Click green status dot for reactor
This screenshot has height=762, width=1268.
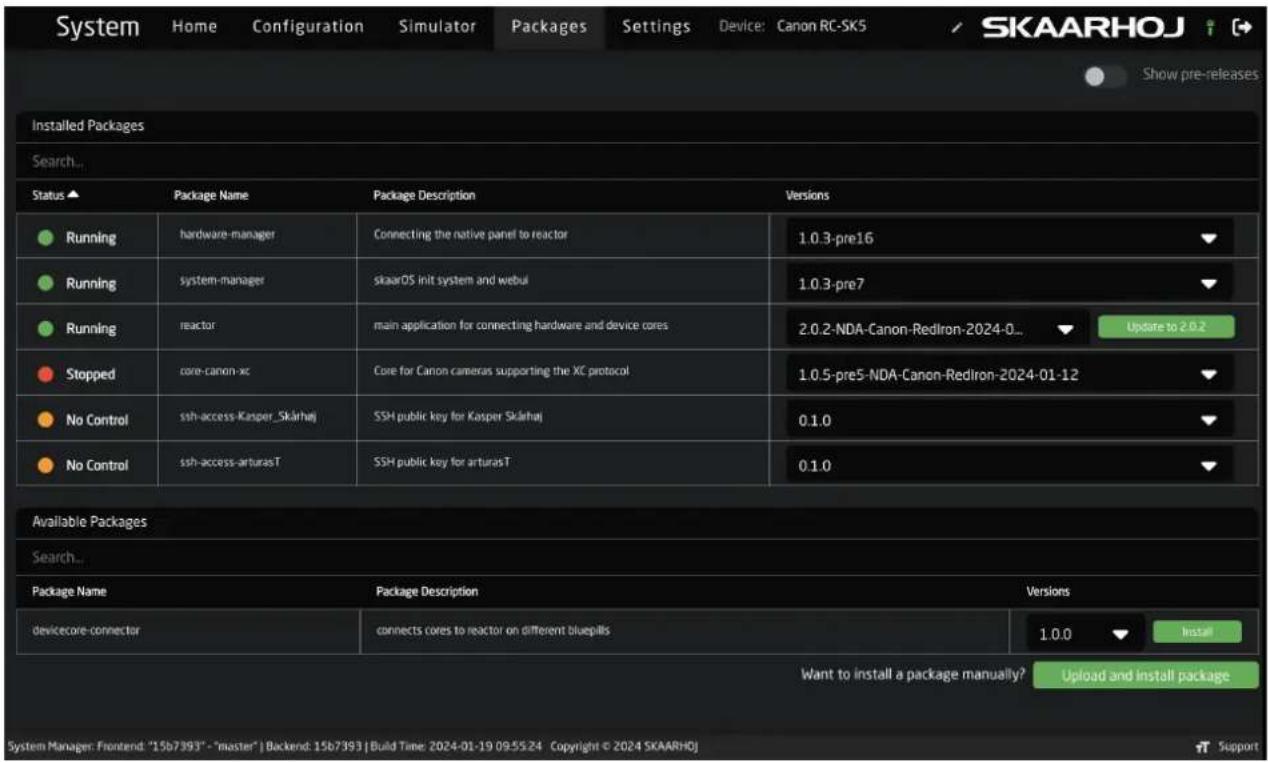click(45, 328)
